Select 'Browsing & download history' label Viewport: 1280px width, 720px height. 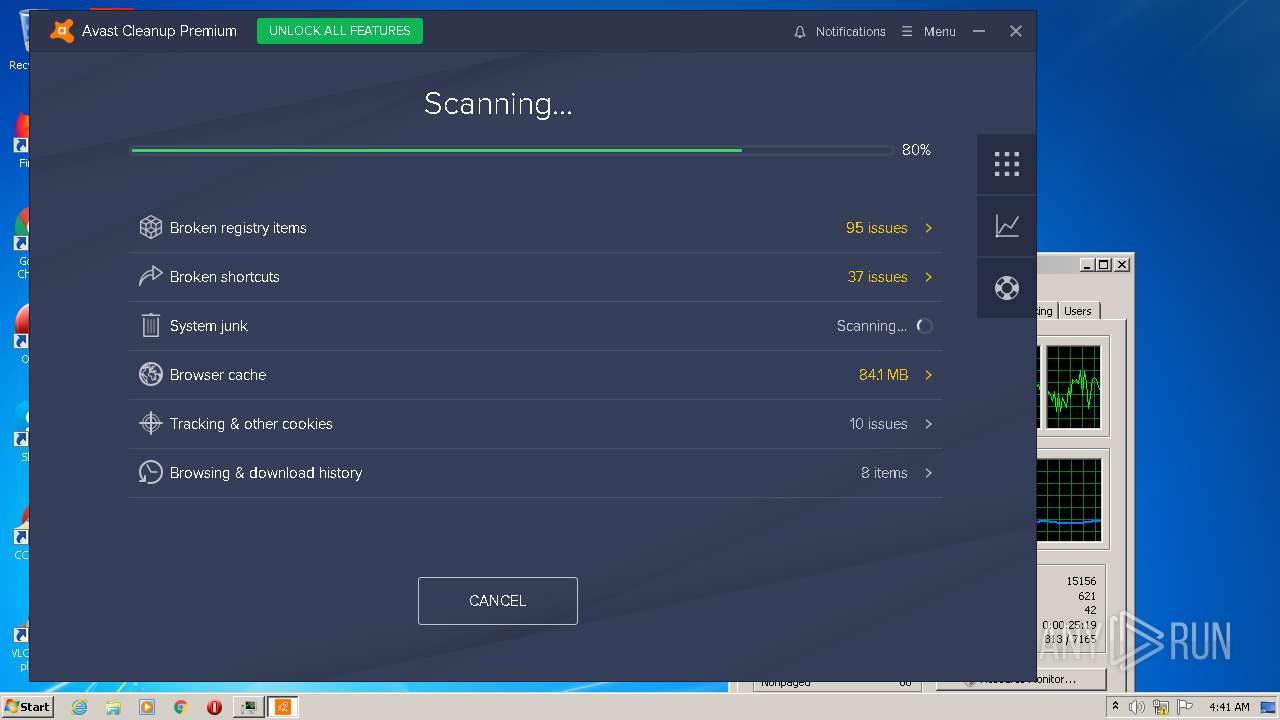[266, 473]
